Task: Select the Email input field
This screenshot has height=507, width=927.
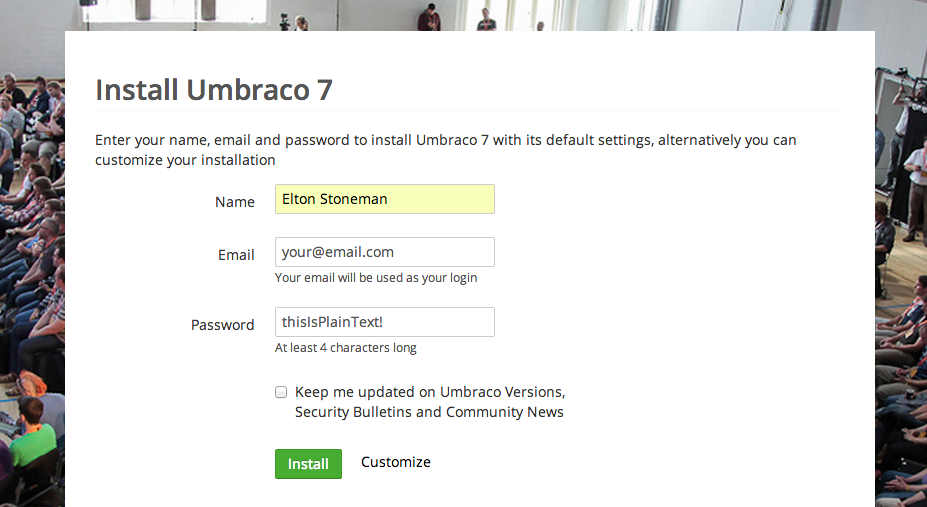Action: 384,252
